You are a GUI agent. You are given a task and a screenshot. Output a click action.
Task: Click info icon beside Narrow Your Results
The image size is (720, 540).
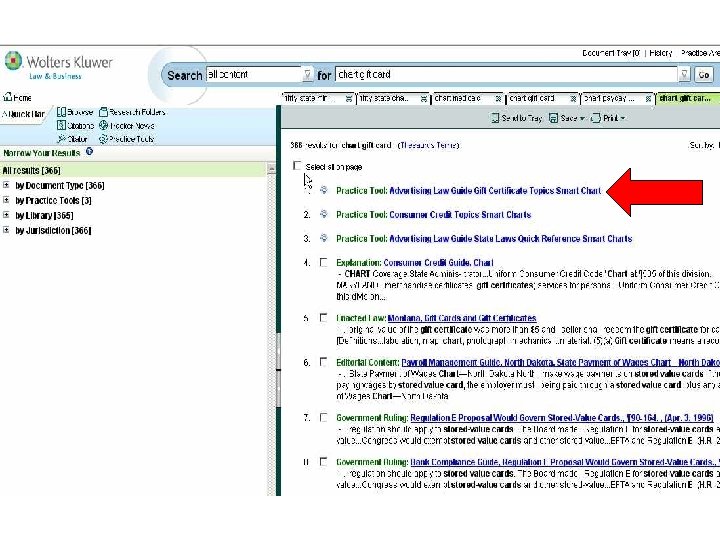(90, 151)
